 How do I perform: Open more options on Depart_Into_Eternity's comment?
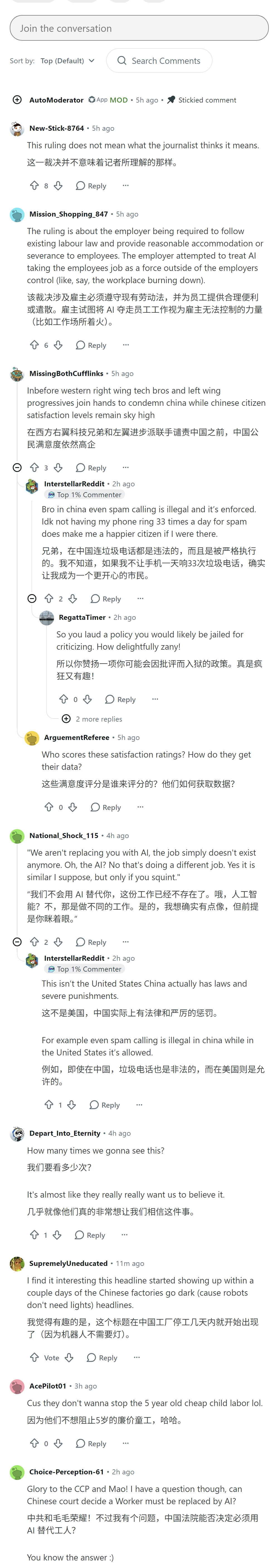coord(124,1235)
